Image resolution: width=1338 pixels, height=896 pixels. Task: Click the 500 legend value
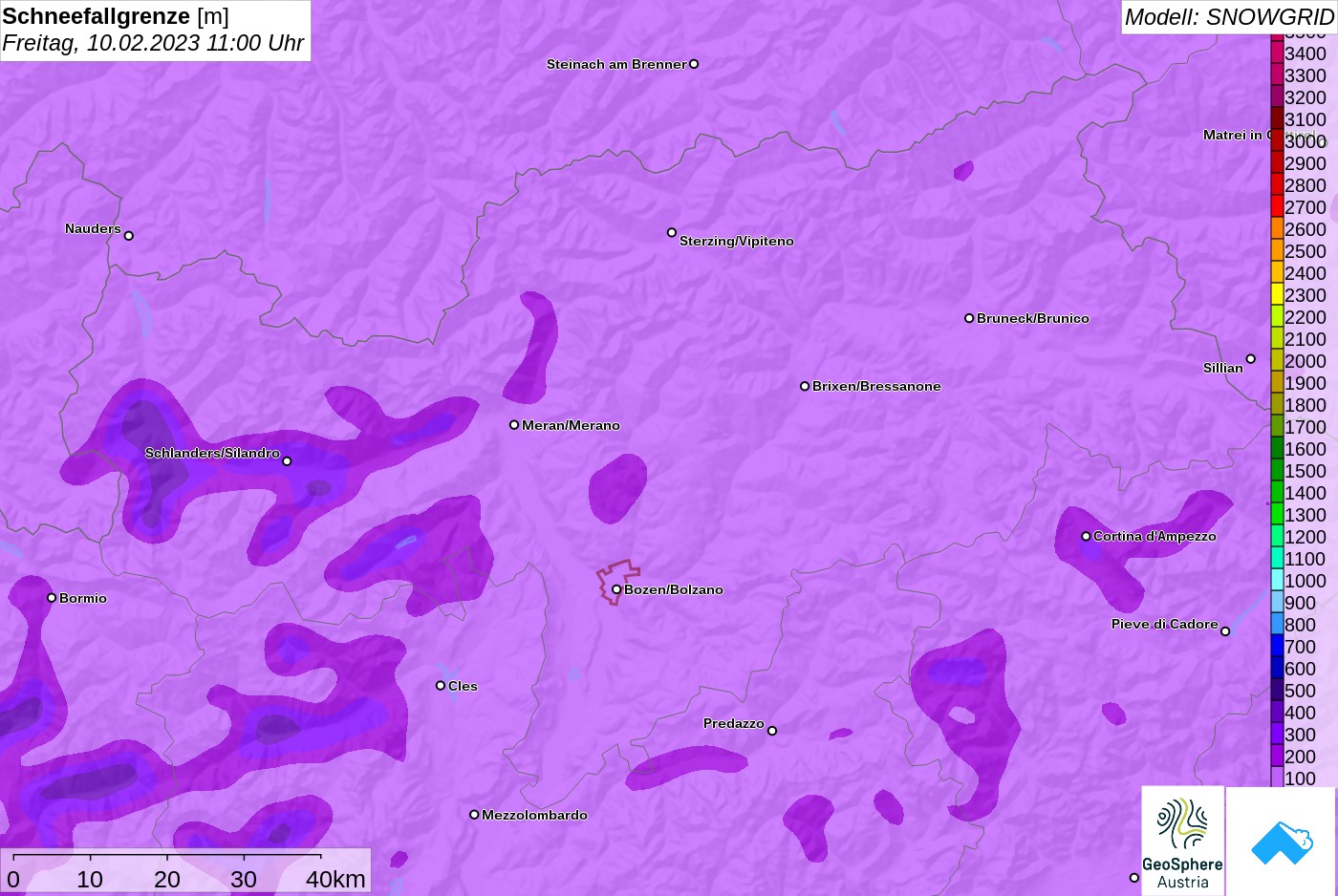tap(1300, 691)
